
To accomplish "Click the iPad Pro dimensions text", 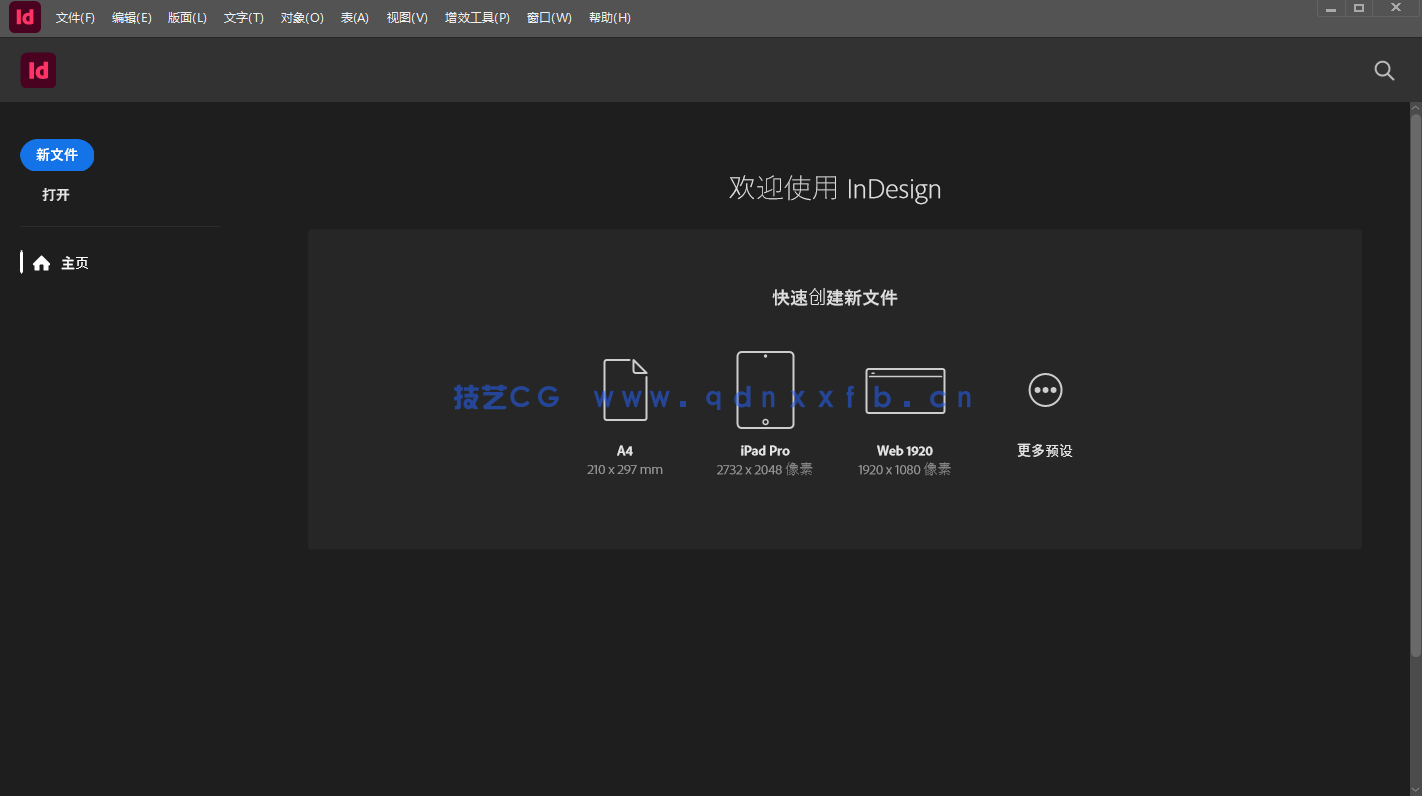I will click(765, 469).
